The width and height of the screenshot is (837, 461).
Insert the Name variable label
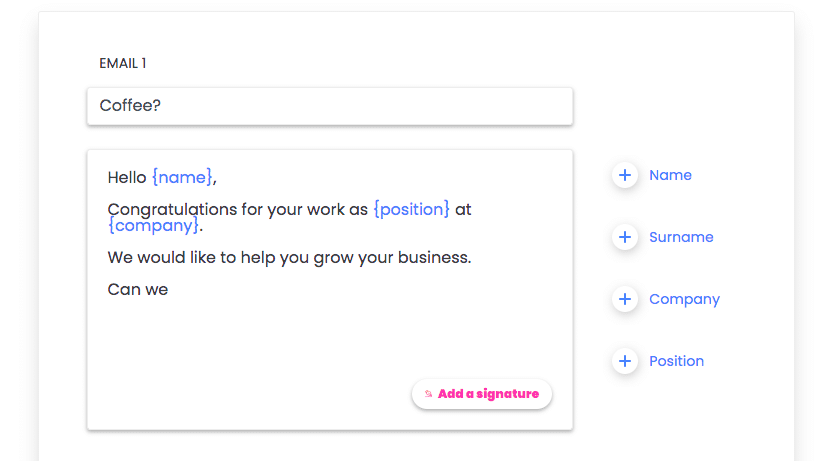coord(670,175)
